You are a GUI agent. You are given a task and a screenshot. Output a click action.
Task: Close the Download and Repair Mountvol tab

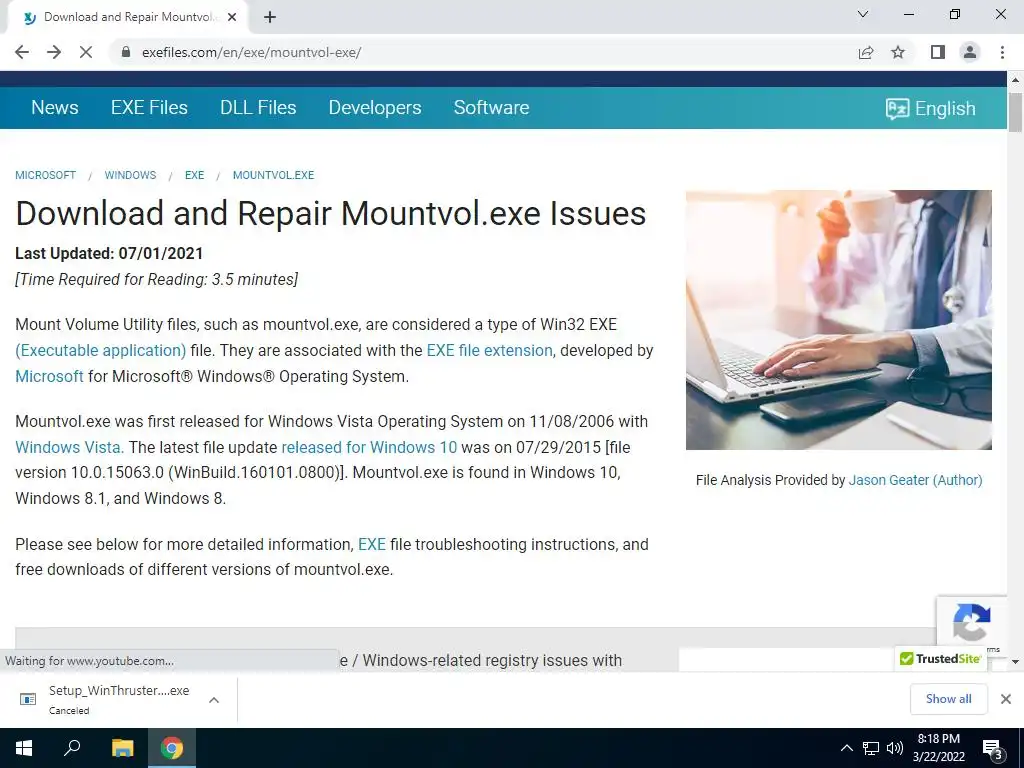coord(231,17)
